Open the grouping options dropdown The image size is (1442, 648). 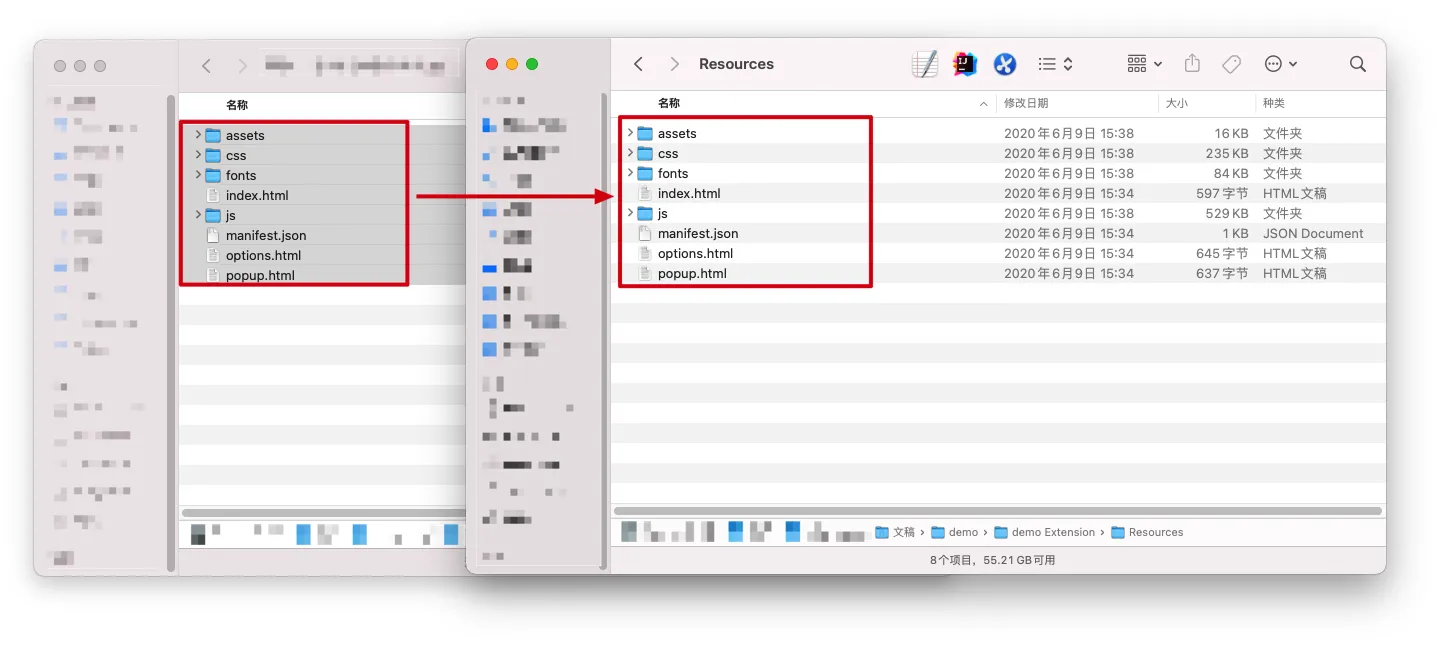(x=1145, y=64)
